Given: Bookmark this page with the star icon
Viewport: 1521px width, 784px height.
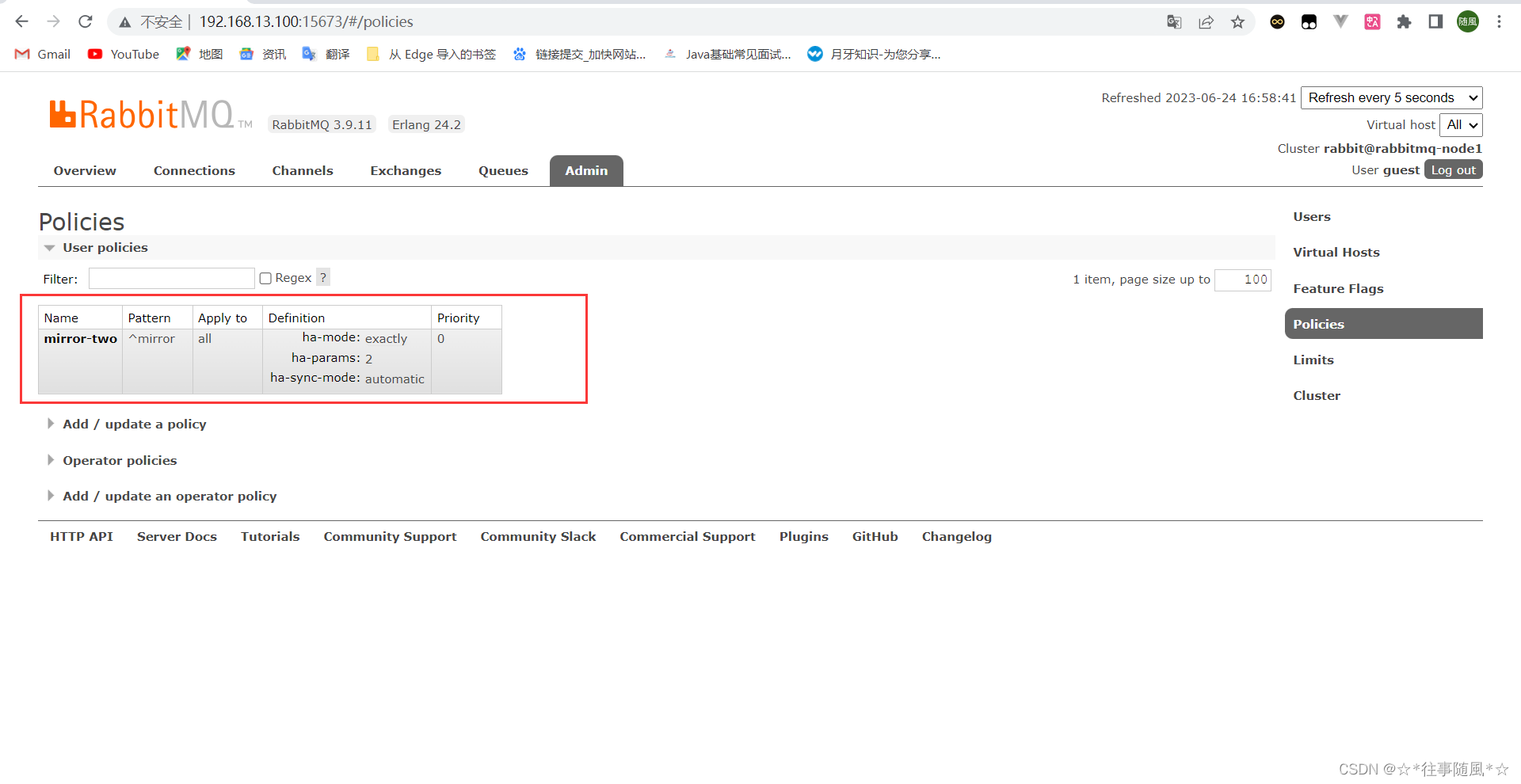Looking at the screenshot, I should tap(1237, 22).
